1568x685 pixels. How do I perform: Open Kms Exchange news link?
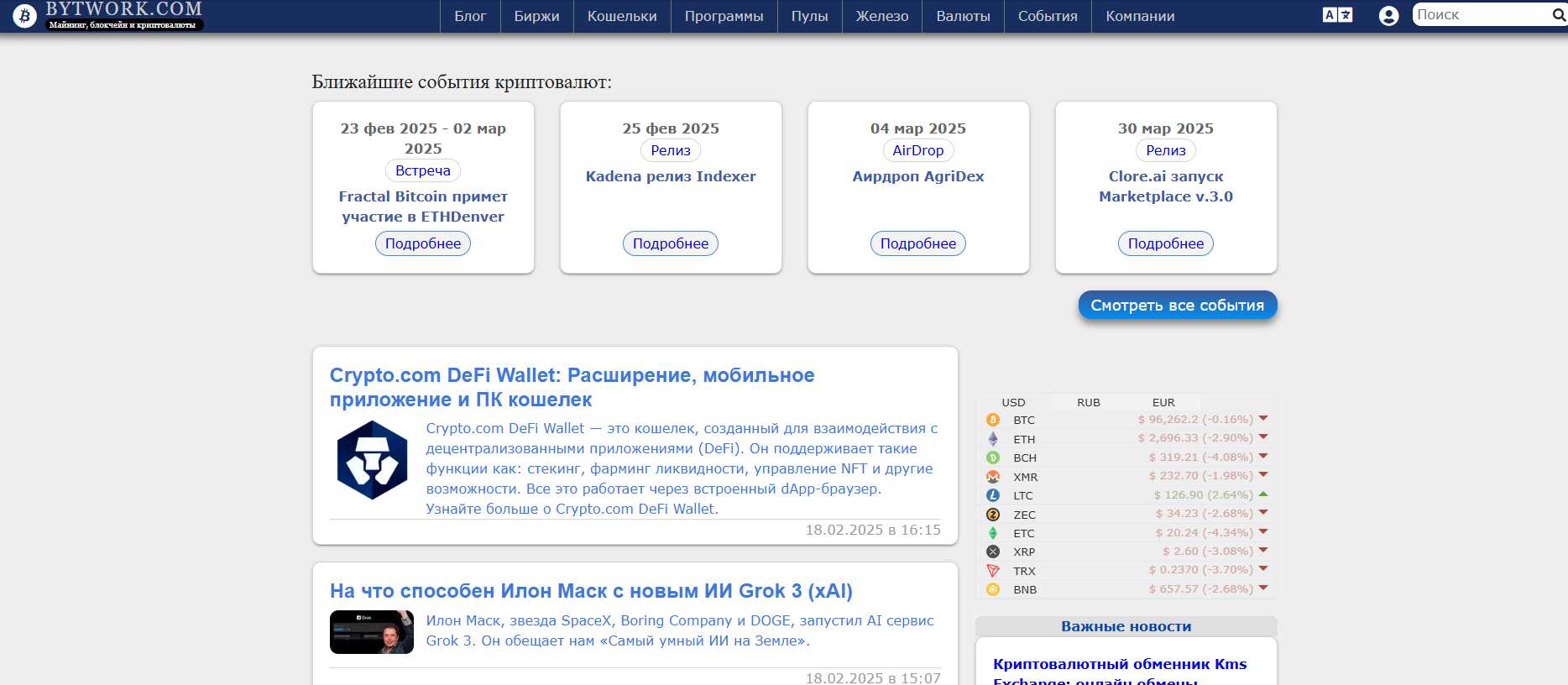pyautogui.click(x=1120, y=672)
